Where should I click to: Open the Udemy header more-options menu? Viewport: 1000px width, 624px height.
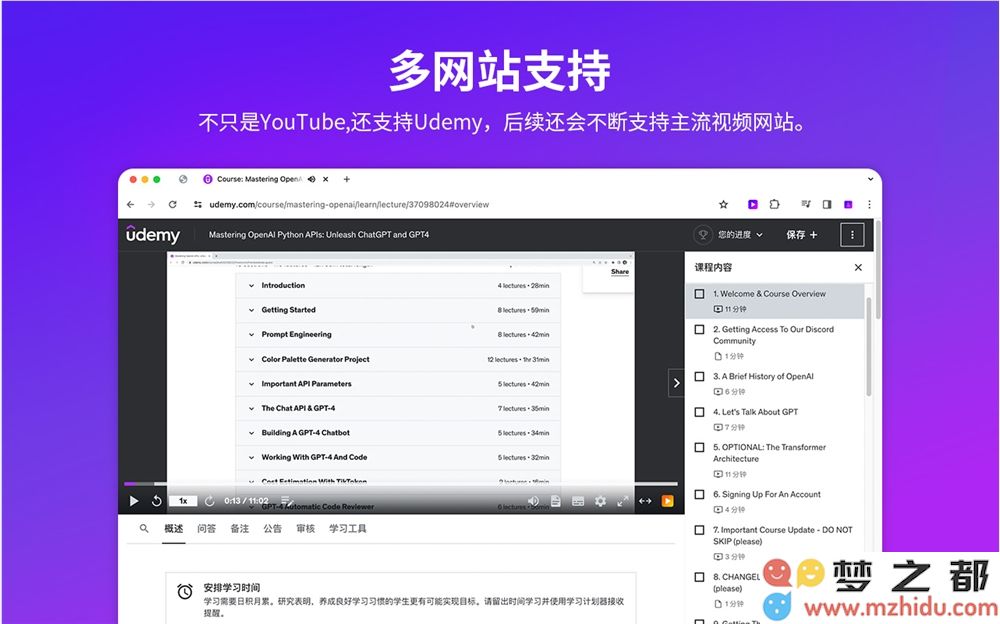click(852, 235)
